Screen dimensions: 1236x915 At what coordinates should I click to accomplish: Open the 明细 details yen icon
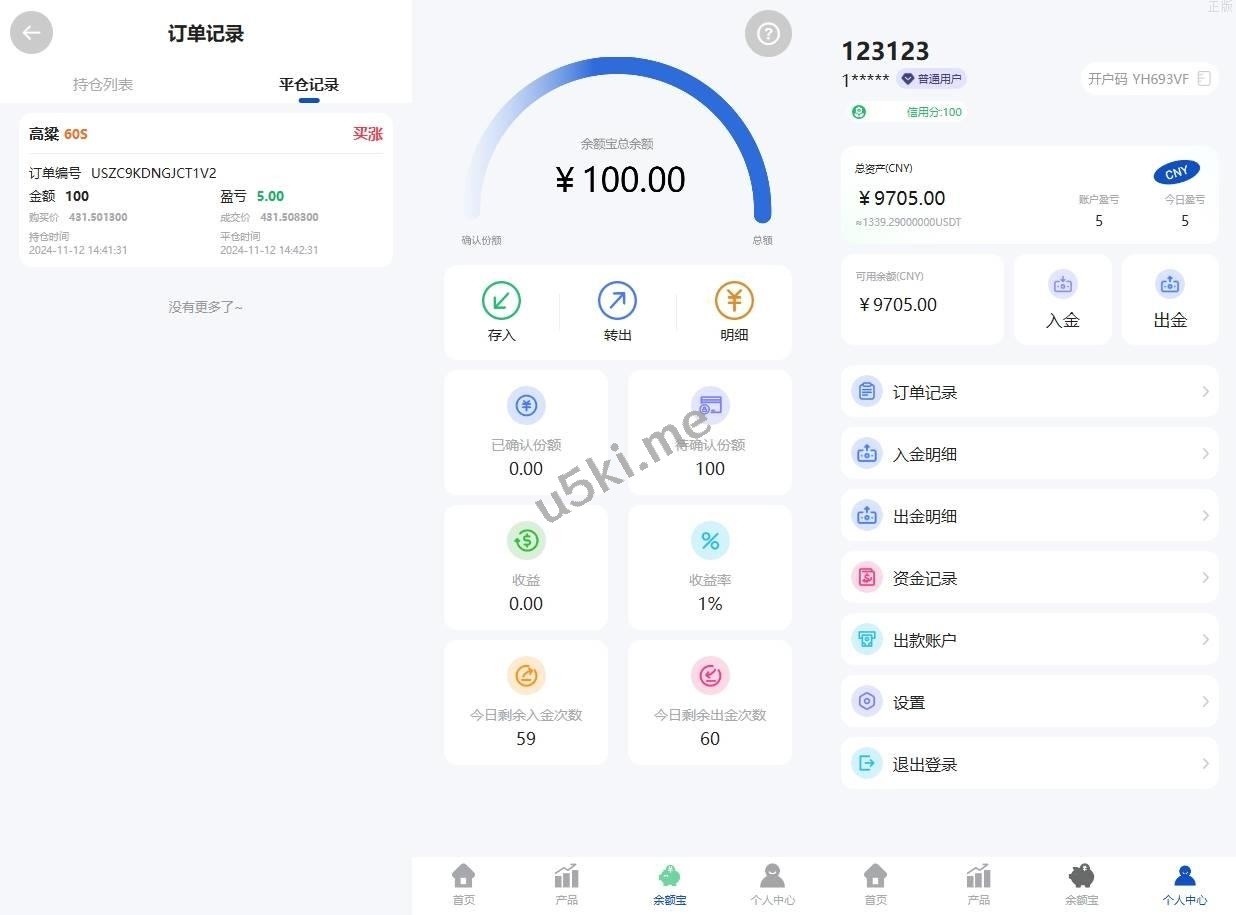click(734, 300)
